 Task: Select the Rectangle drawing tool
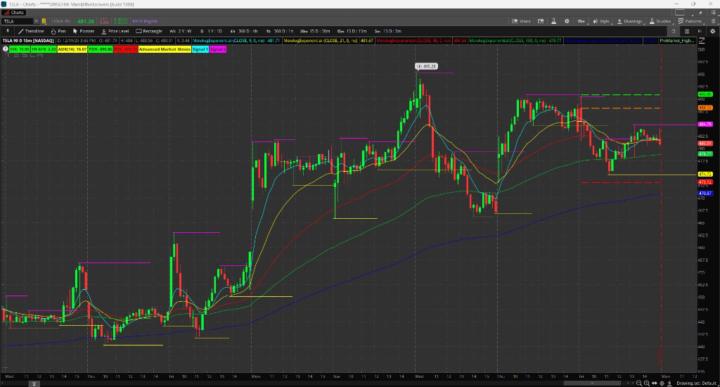tap(149, 31)
